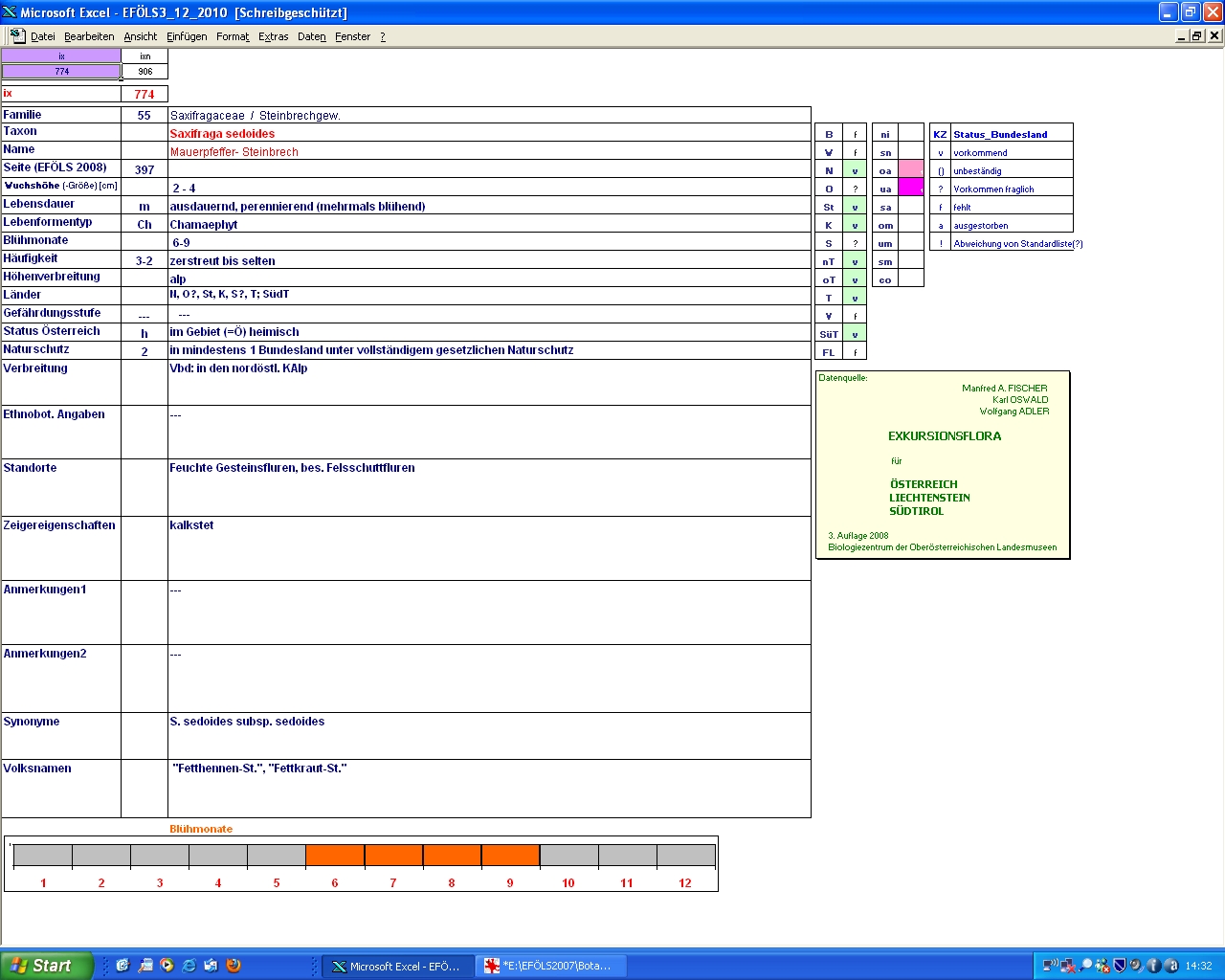Select the Länder list N, O?, St, K
The image size is (1225, 980).
(489, 295)
